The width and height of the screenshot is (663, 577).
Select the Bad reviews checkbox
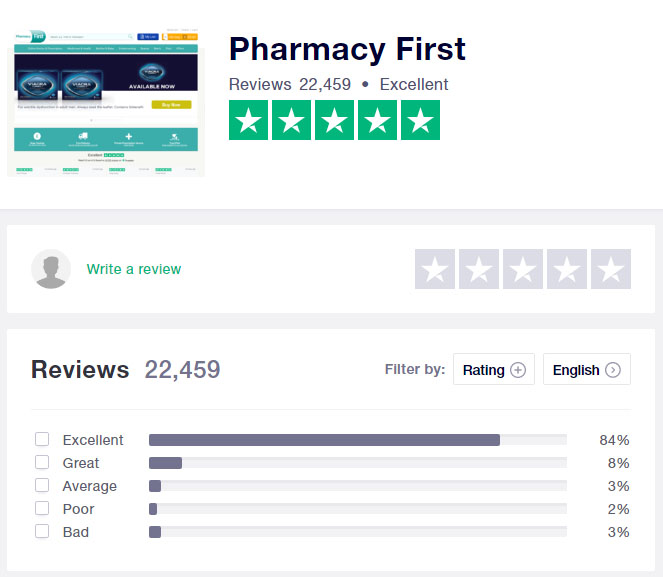(x=42, y=531)
